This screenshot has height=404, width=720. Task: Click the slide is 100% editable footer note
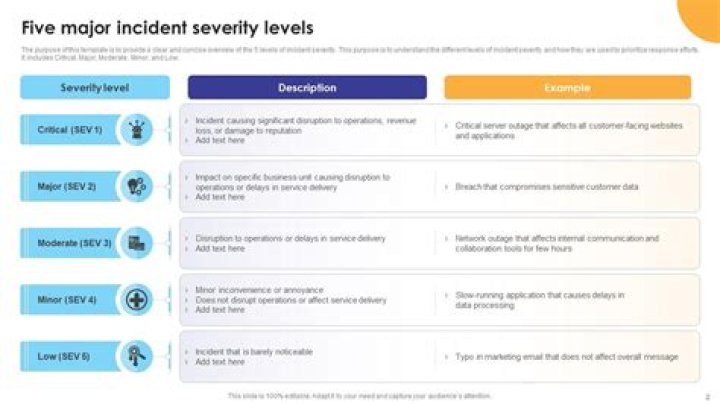pyautogui.click(x=360, y=396)
